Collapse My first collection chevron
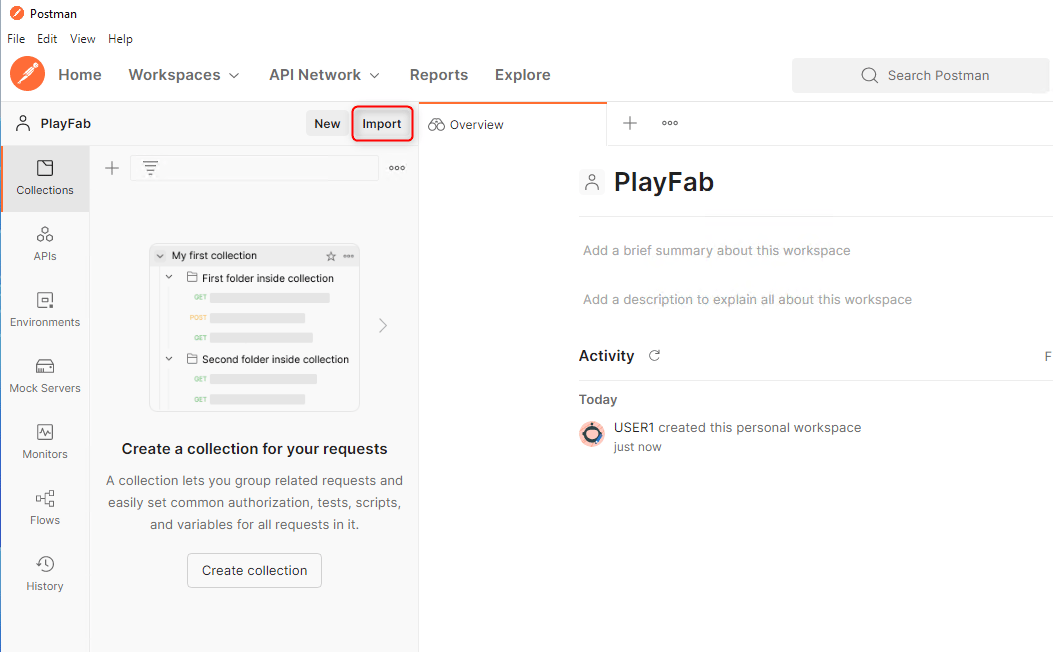This screenshot has width=1053, height=652. click(x=160, y=256)
